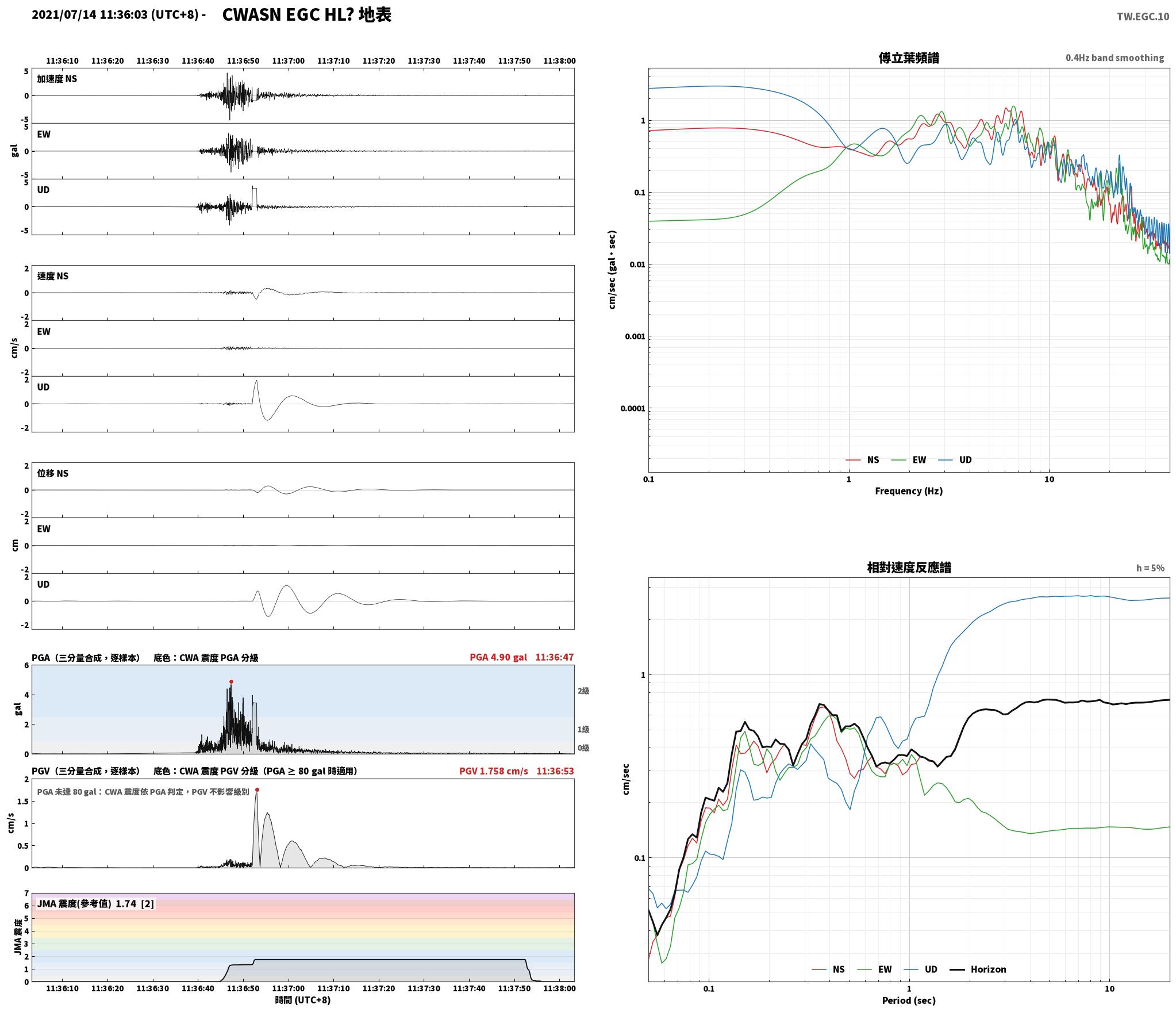Click NS legend entry in response spectrum
This screenshot has height=1012, width=1176.
point(828,969)
